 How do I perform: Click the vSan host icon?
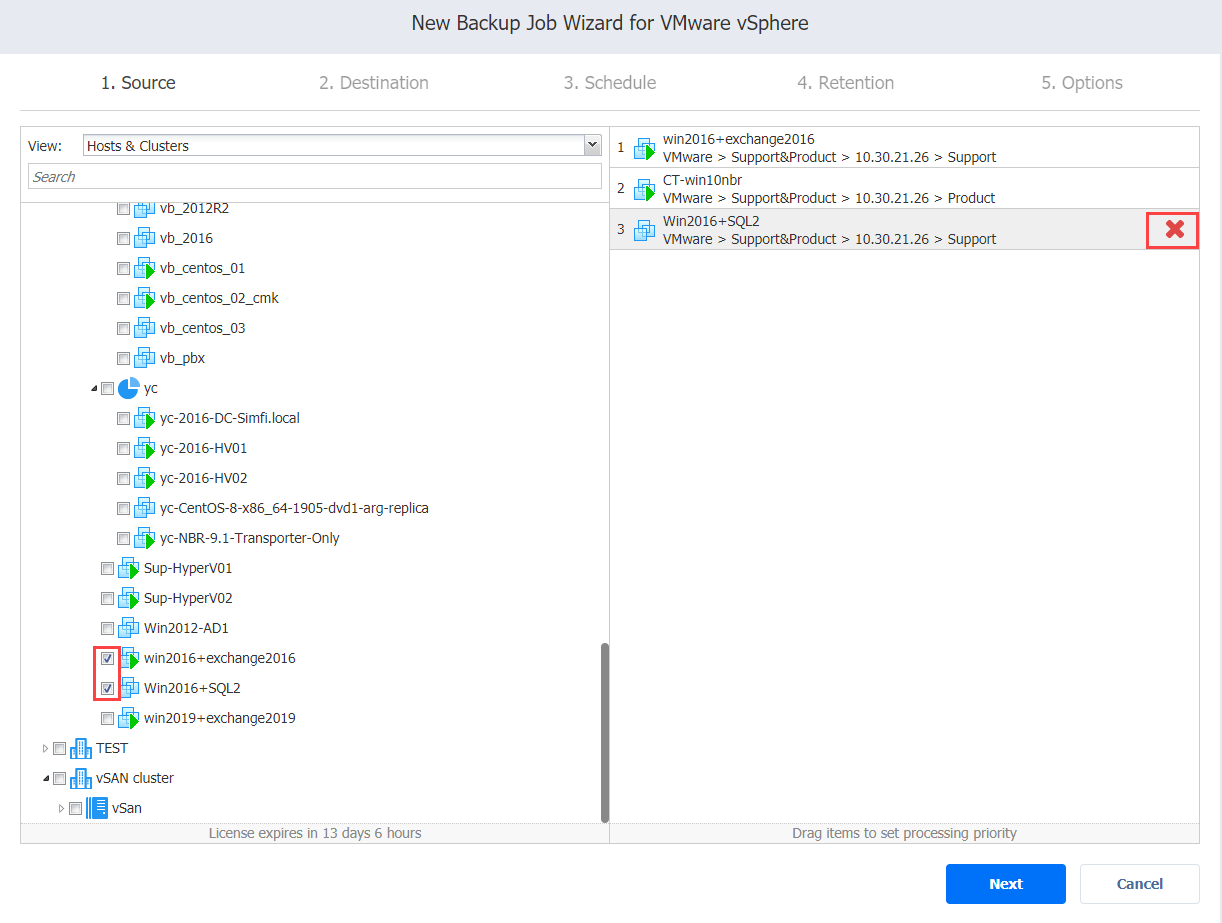coord(96,808)
